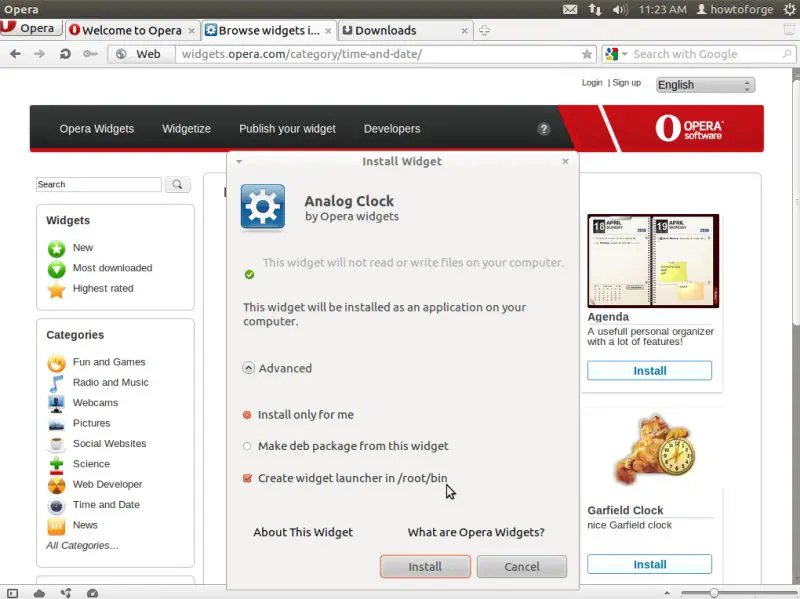
Task: Open the About This Widget link
Action: (x=303, y=532)
